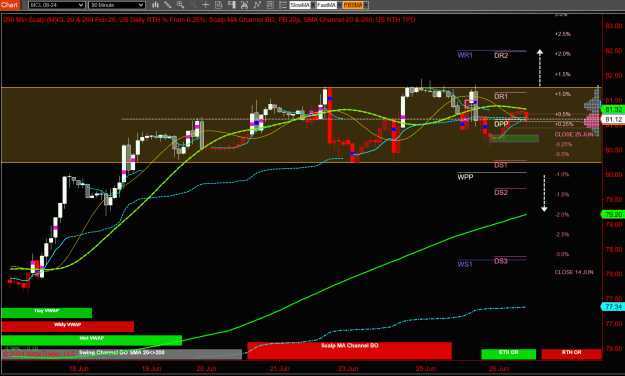Toggle the green Mnt VWAP button
This screenshot has height=376, width=625.
(x=92, y=340)
